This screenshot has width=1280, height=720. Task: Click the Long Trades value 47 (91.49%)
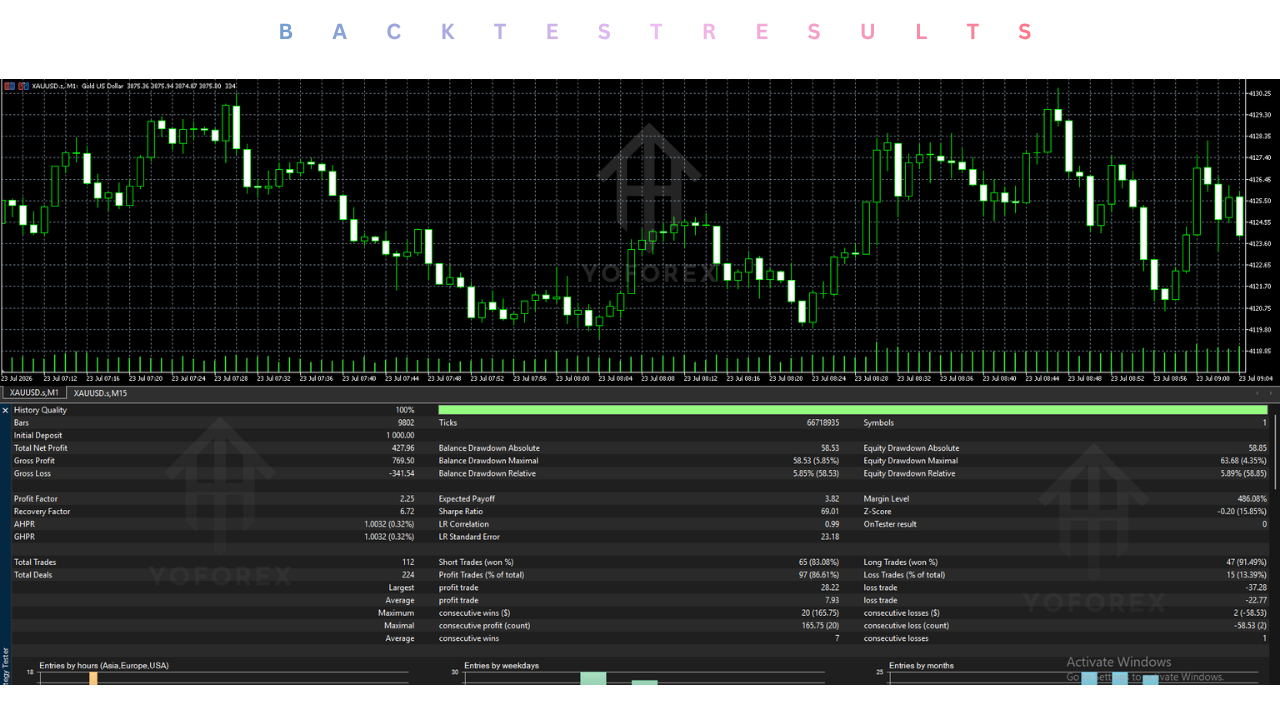(1246, 563)
